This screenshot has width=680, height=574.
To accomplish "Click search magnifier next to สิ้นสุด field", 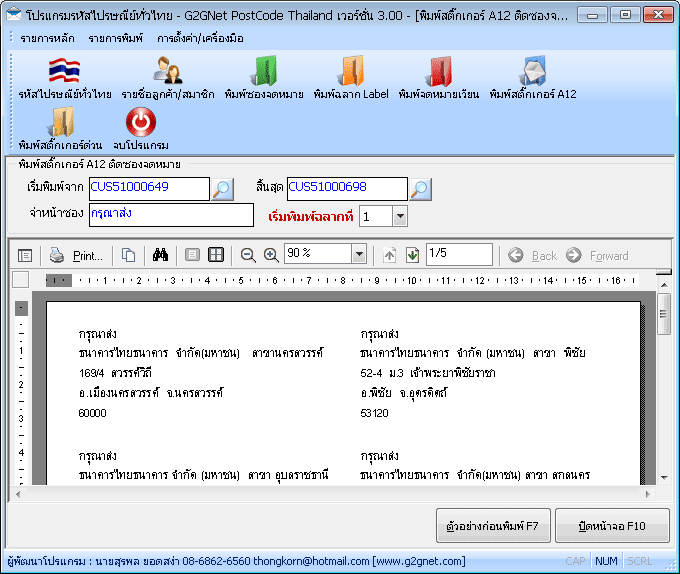I will (x=421, y=189).
